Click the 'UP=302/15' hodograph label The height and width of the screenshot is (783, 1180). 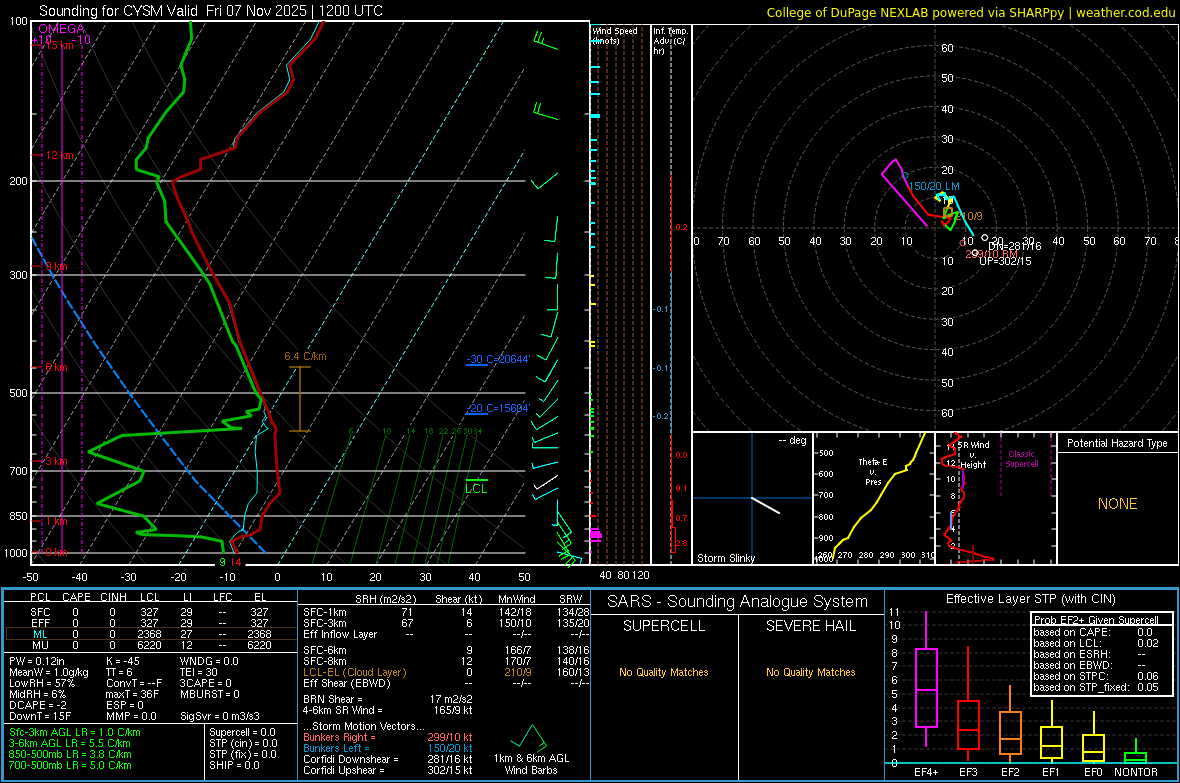click(x=1005, y=261)
